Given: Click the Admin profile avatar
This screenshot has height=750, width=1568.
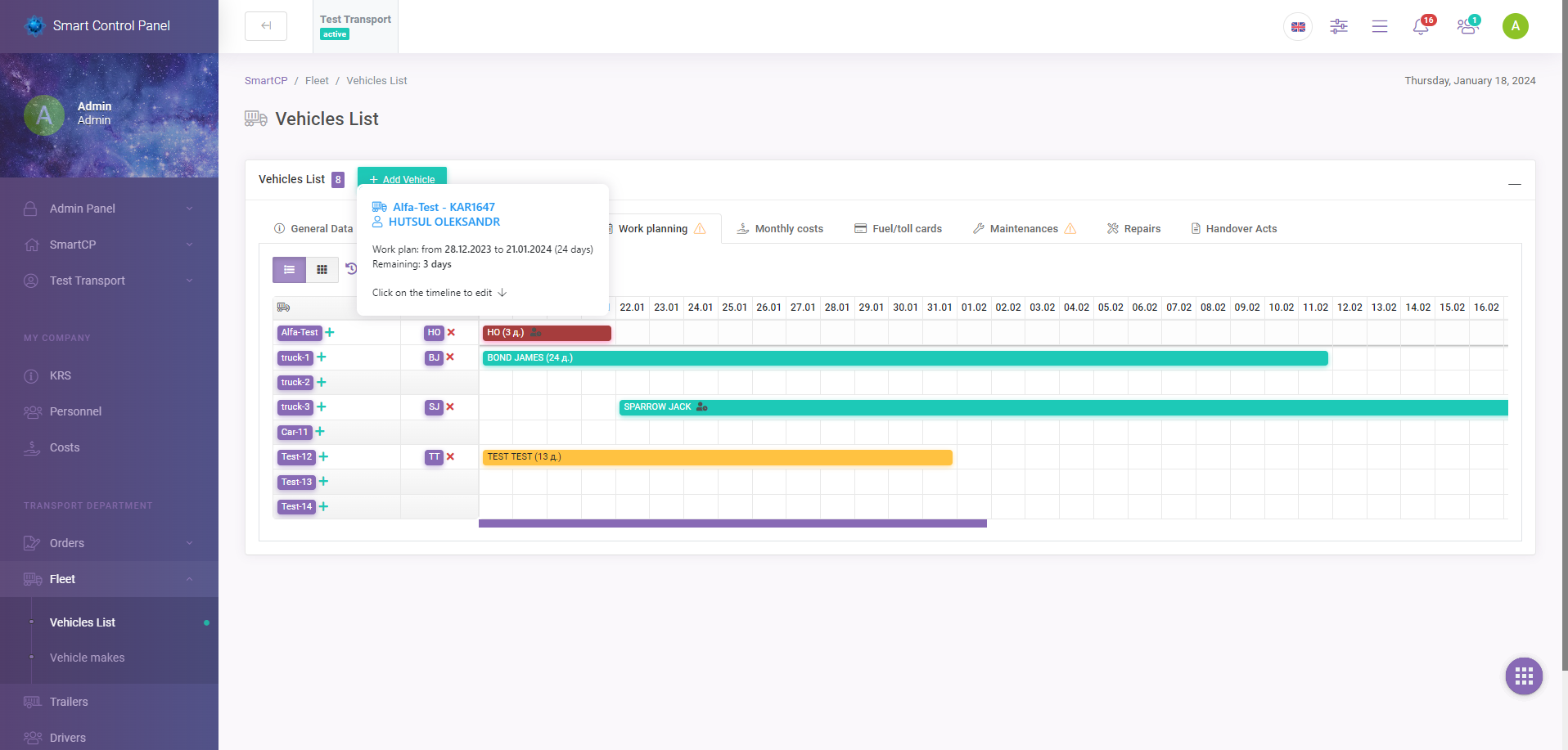Looking at the screenshot, I should pos(1515,25).
